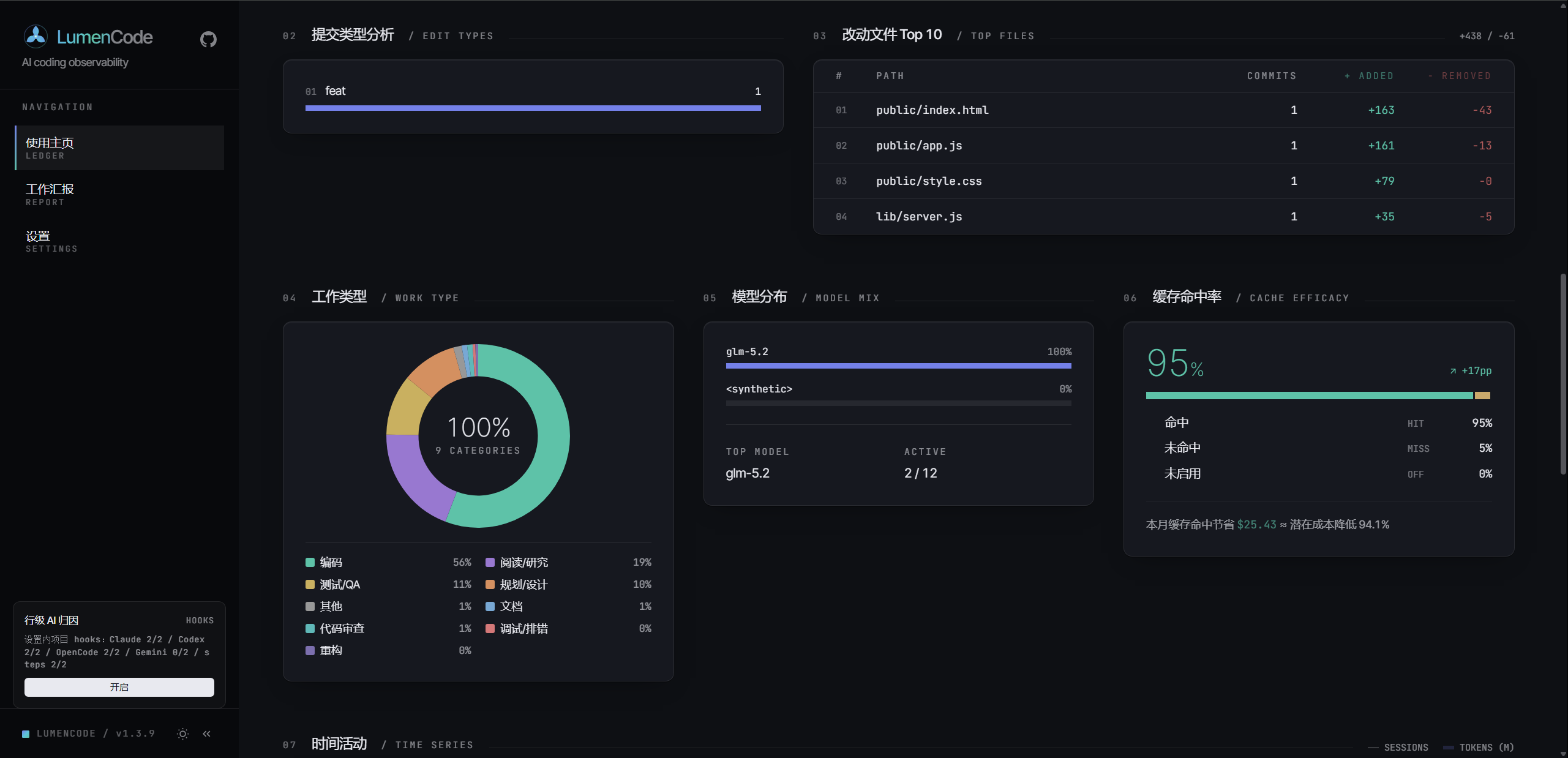The height and width of the screenshot is (758, 1568).
Task: Click the purple 阅读/研究 legend swatch
Action: pos(490,562)
